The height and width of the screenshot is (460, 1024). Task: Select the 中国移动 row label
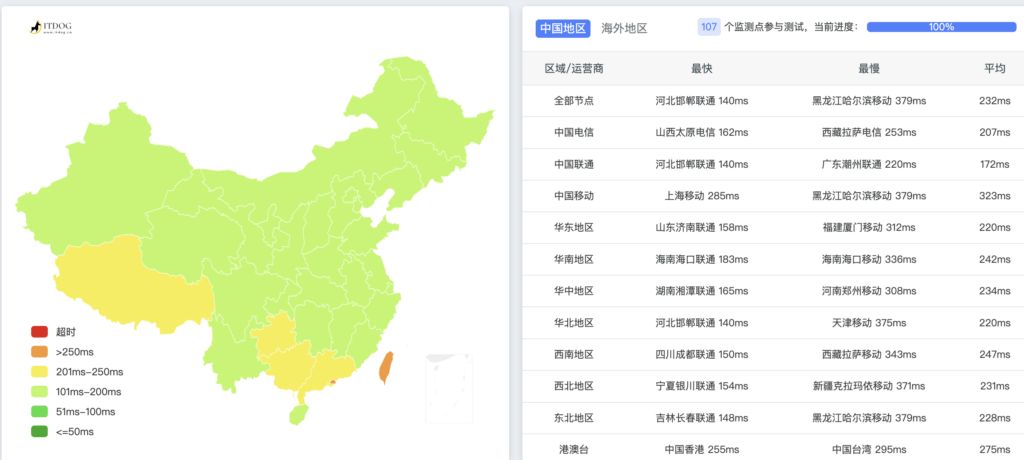click(574, 195)
